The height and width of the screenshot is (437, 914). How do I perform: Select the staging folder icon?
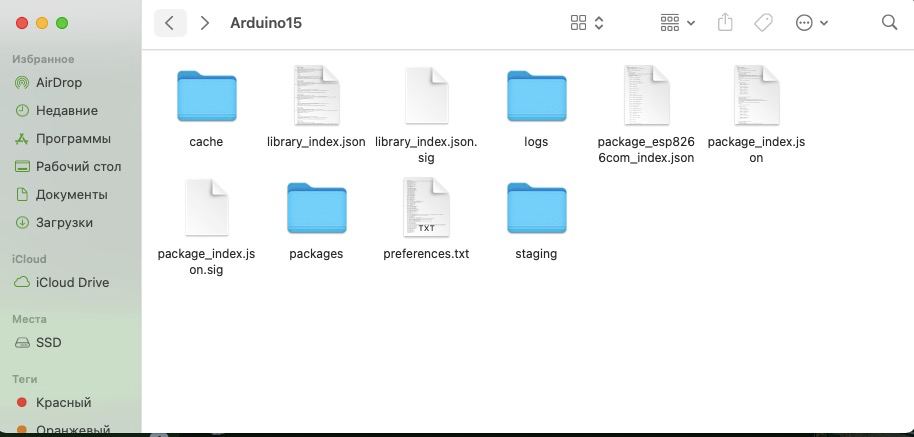(x=536, y=208)
